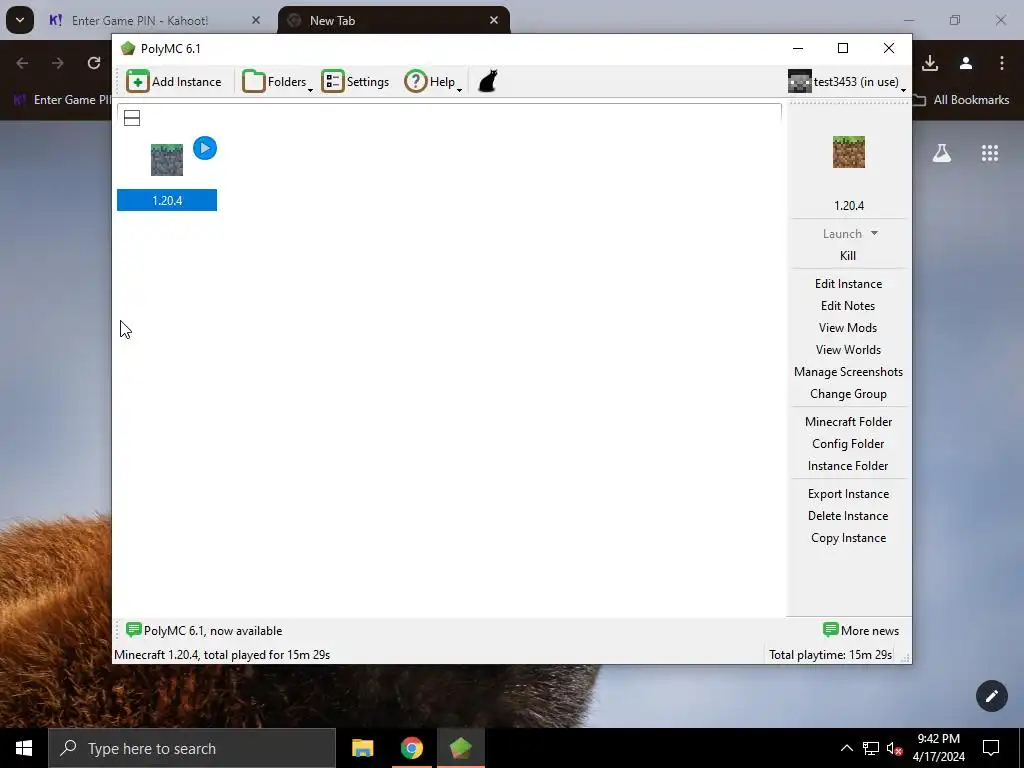This screenshot has height=768, width=1024.
Task: Open the Minecraft Folder
Action: [x=848, y=422]
